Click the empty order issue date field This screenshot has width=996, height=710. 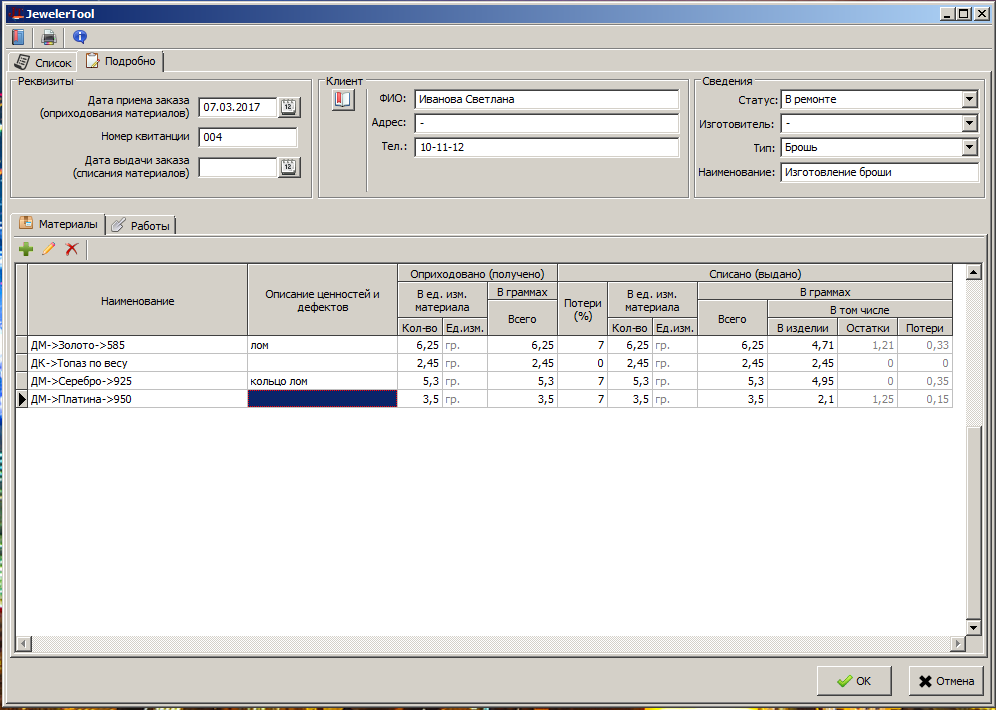tap(238, 168)
